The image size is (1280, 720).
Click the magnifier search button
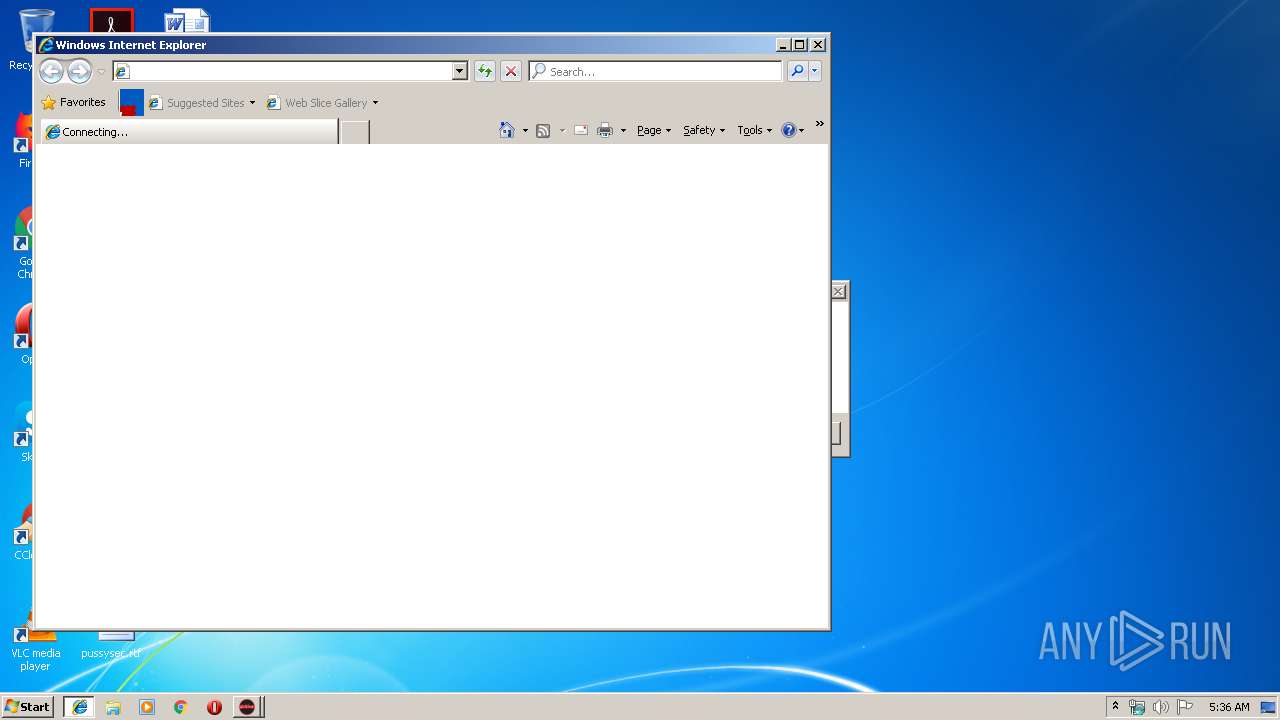coord(797,71)
